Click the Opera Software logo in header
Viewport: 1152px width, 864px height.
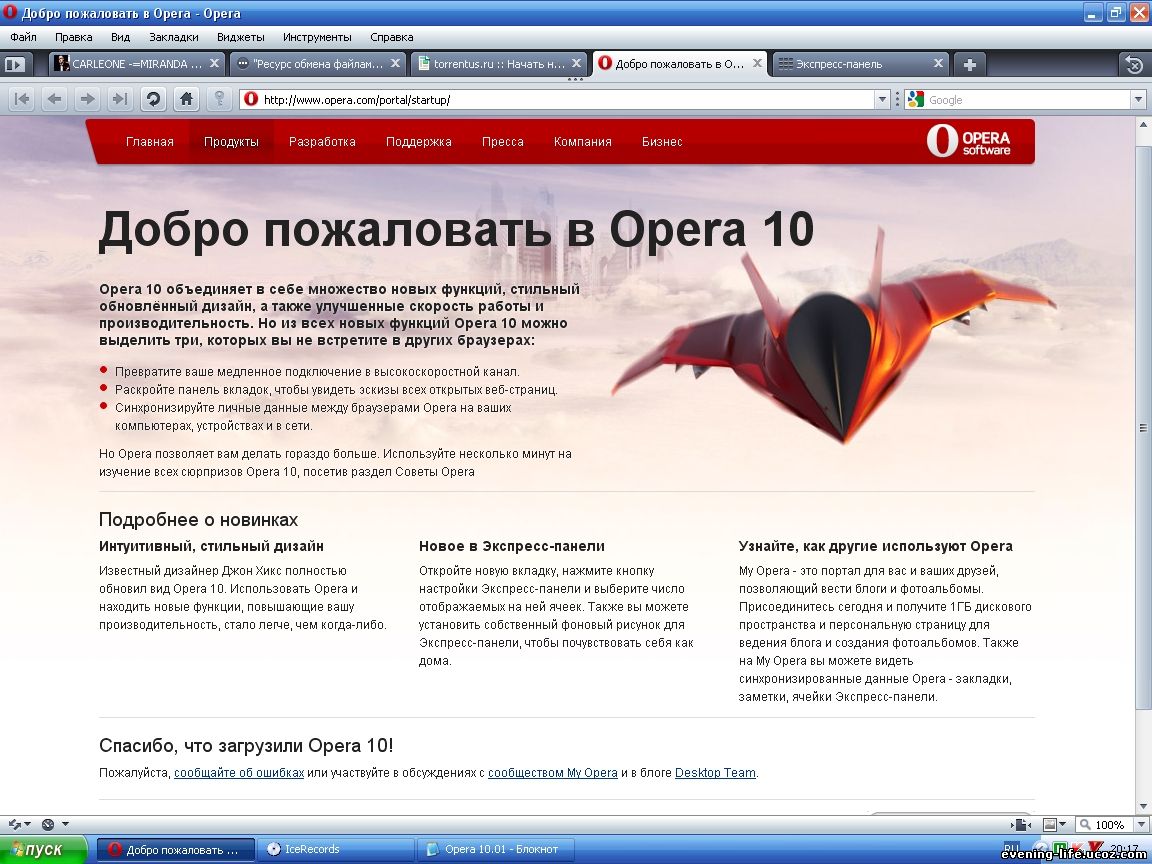(x=968, y=141)
